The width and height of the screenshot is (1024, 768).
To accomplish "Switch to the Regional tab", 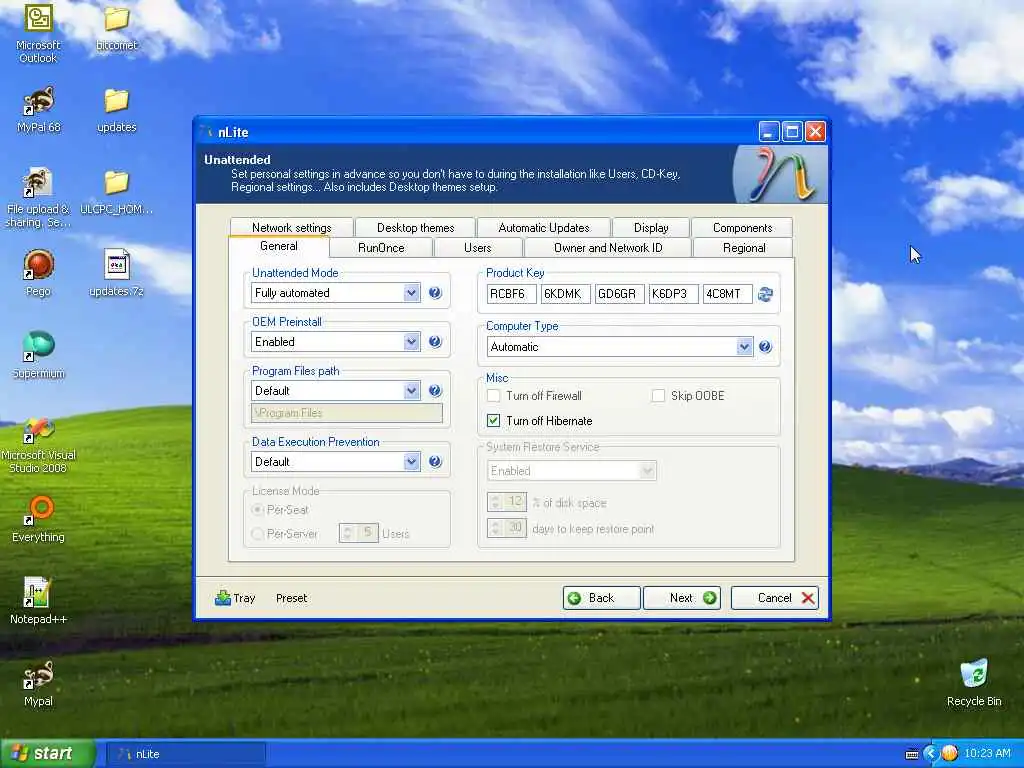I will pos(743,248).
